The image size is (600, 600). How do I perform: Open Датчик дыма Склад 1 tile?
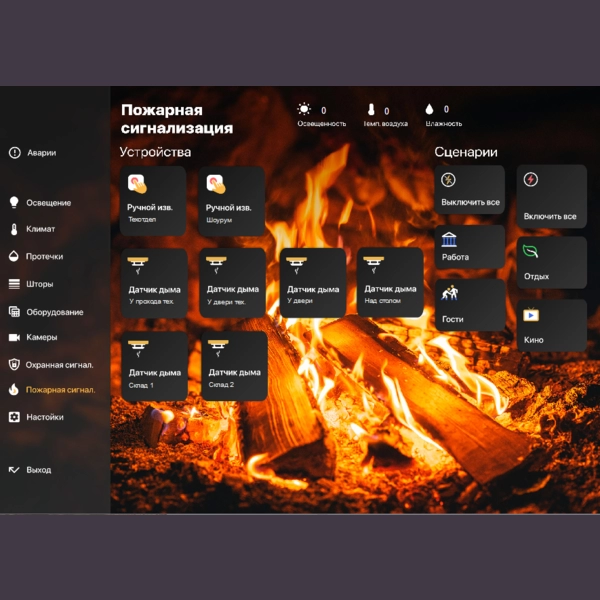155,366
